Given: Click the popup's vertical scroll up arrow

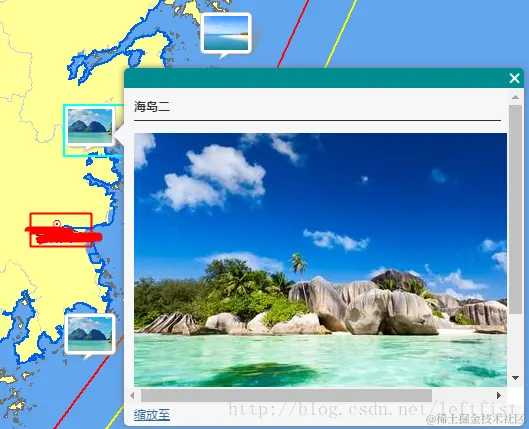Looking at the screenshot, I should [515, 97].
